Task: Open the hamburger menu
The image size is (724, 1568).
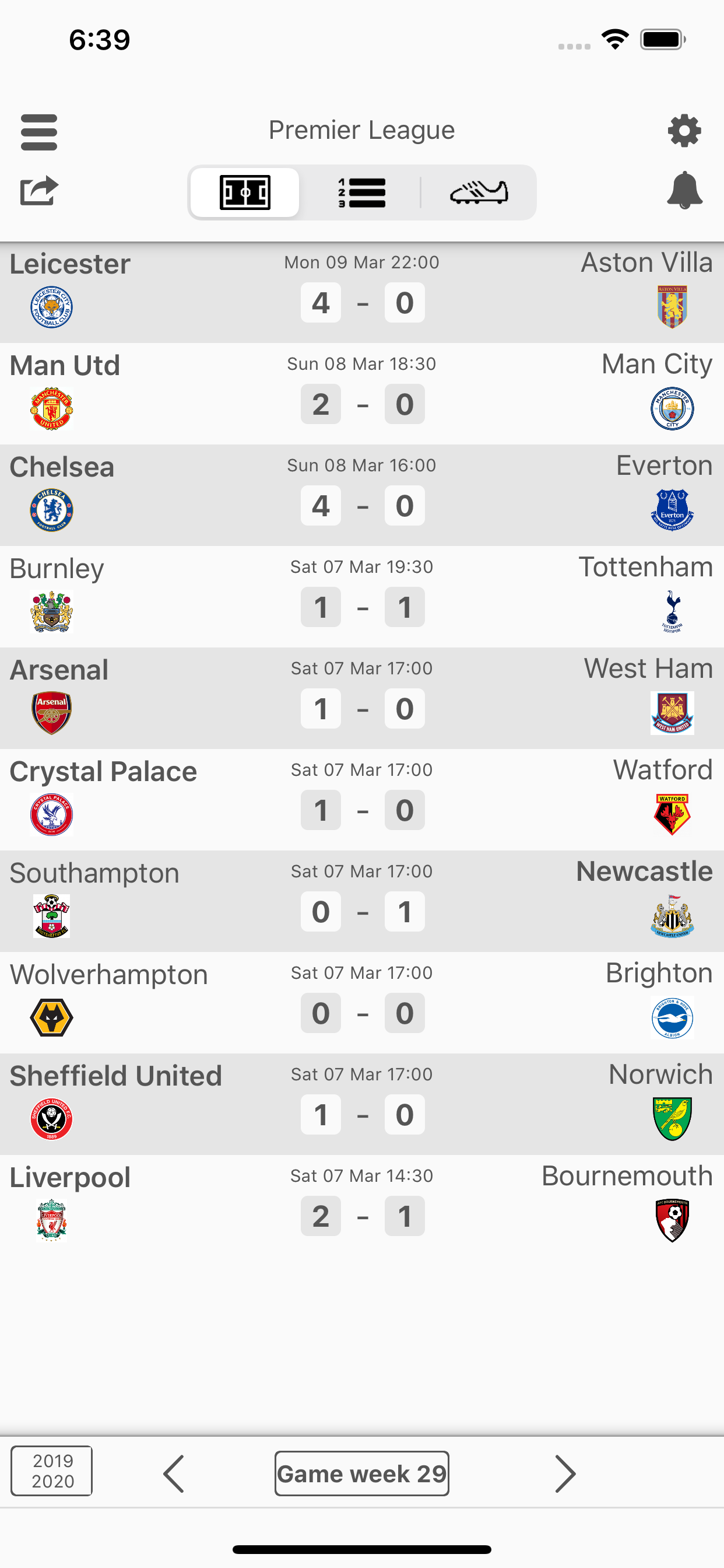Action: click(39, 131)
